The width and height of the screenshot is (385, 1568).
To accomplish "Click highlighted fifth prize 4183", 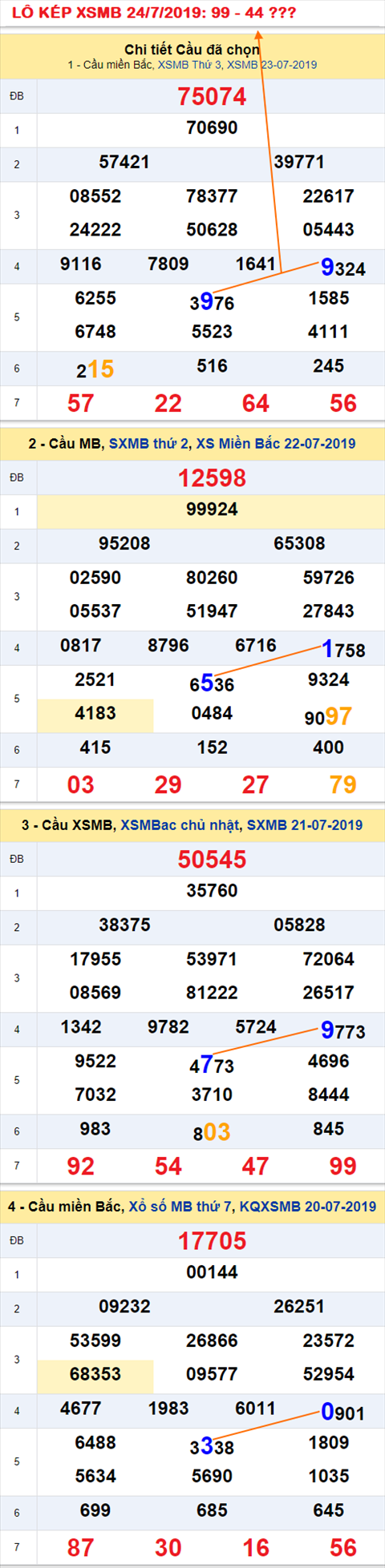I will tap(95, 713).
